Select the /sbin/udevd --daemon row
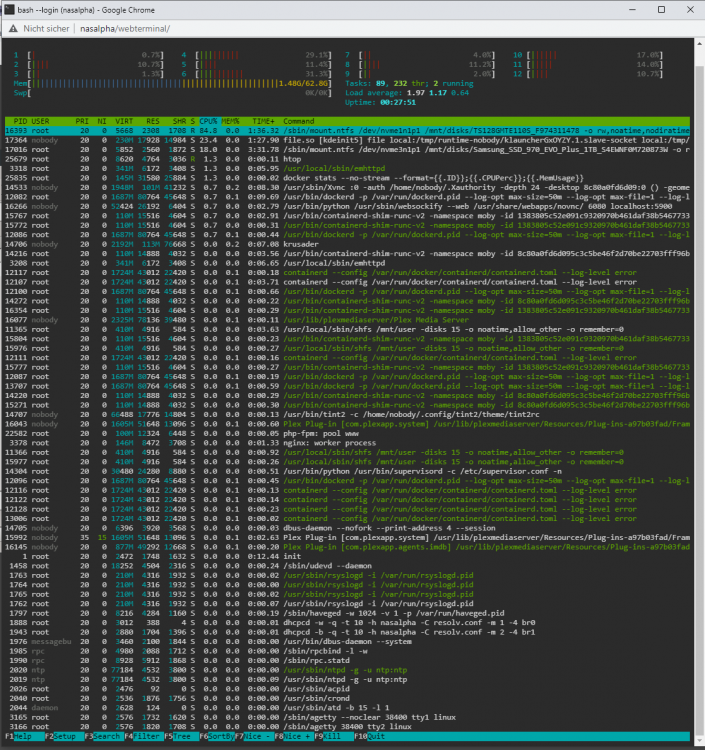705x750 pixels. 347,566
